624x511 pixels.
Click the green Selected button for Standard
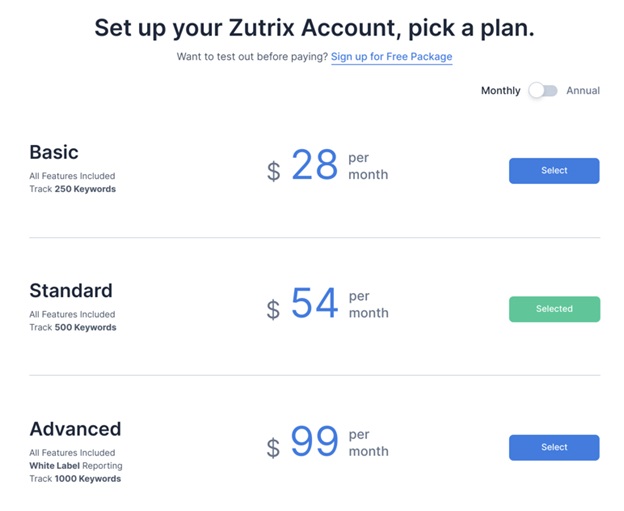[x=554, y=309]
